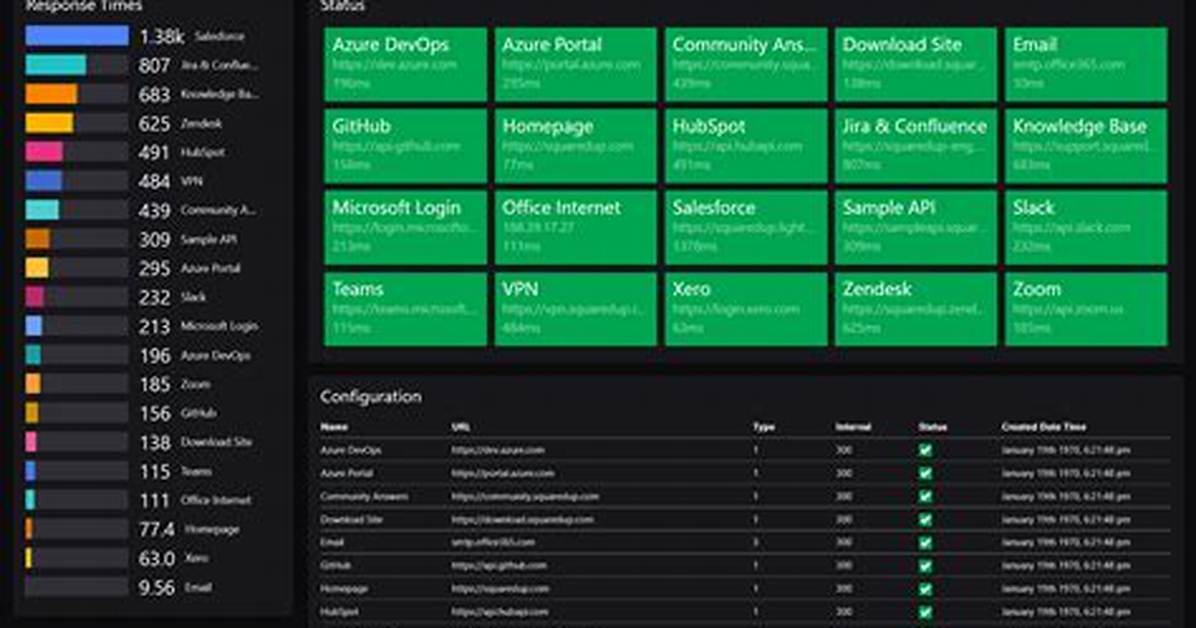
Task: Toggle the HubSpot row status checkbox
Action: click(925, 612)
